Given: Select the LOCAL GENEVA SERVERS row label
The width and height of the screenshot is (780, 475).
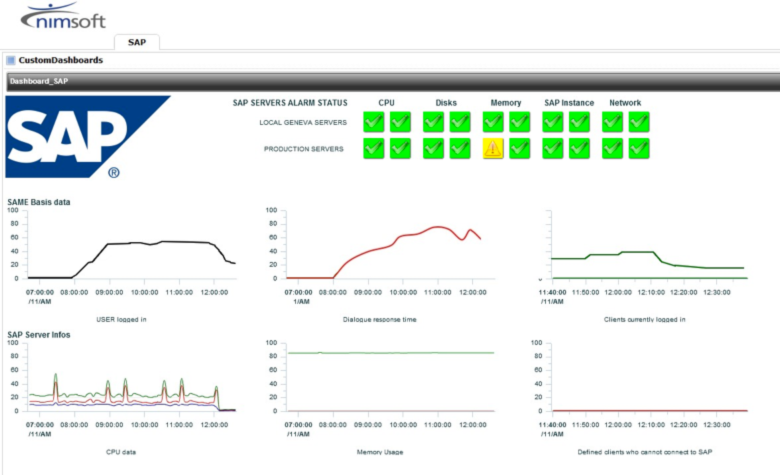Looking at the screenshot, I should [303, 122].
